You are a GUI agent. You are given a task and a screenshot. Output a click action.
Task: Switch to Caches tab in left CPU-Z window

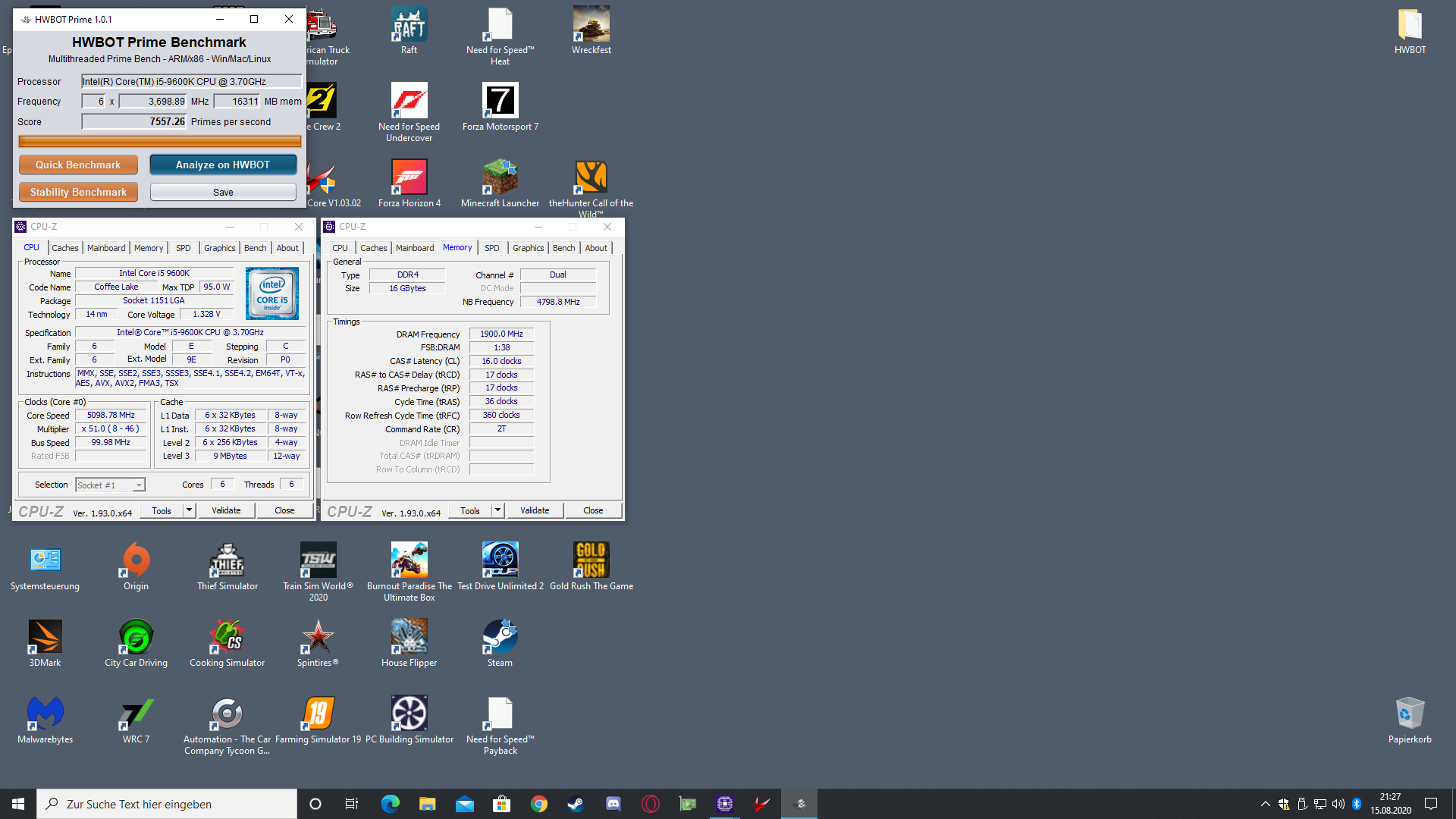[65, 248]
